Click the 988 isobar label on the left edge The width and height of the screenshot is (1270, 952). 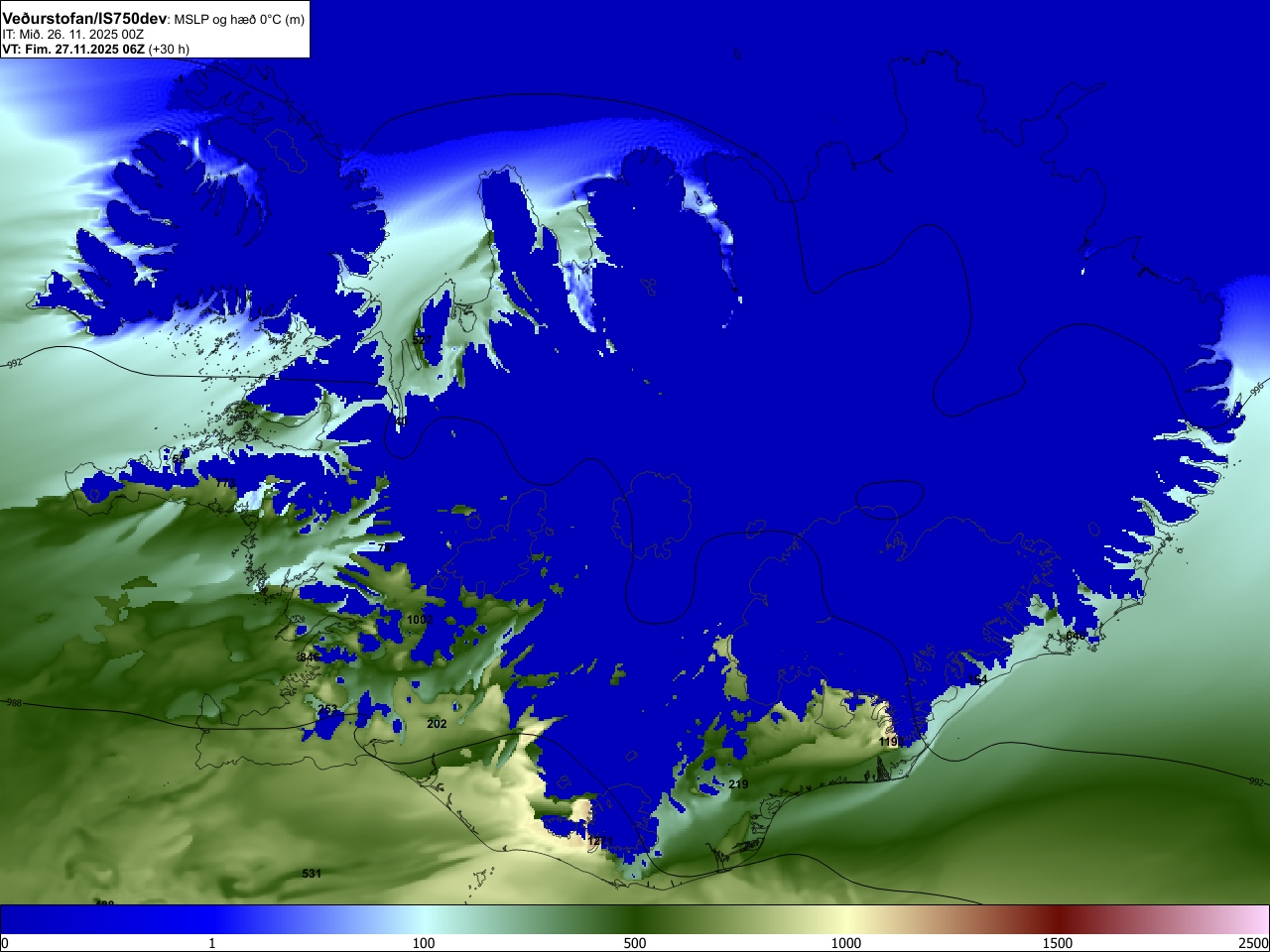tap(14, 702)
